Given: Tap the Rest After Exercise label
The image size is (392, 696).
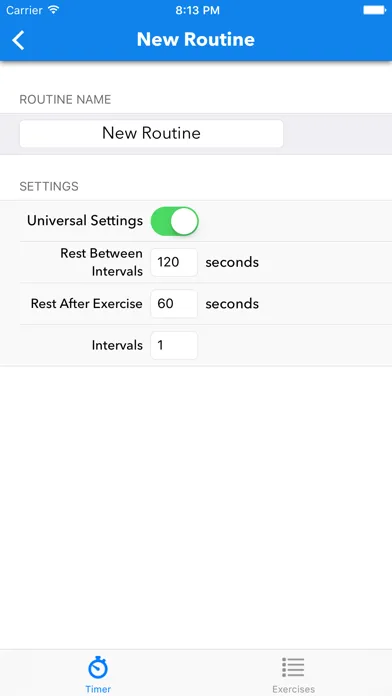Looking at the screenshot, I should pyautogui.click(x=87, y=304).
